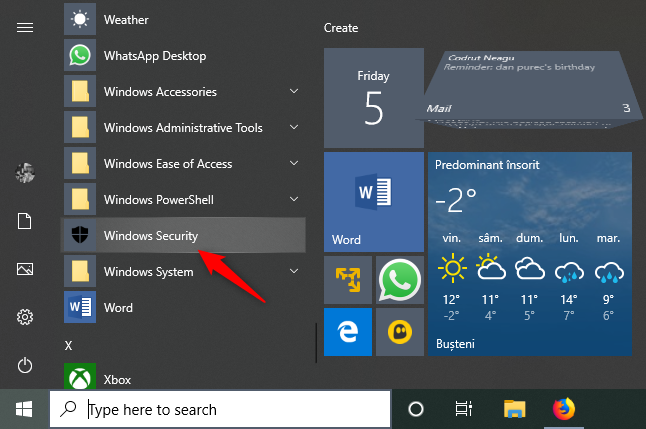Open the WhatsApp tile
The image size is (646, 429).
click(400, 280)
